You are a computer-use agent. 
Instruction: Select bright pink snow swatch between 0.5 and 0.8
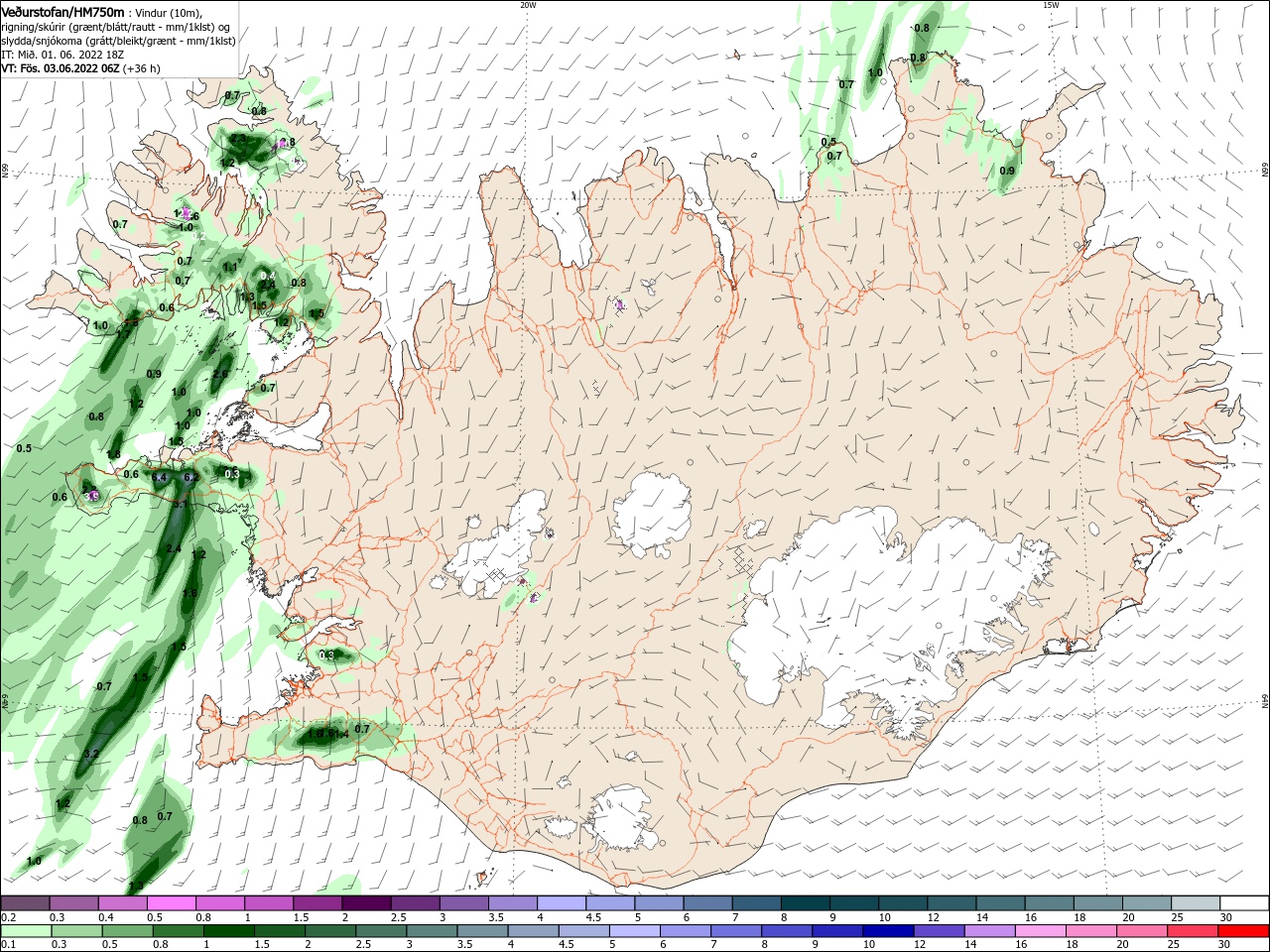[x=171, y=903]
